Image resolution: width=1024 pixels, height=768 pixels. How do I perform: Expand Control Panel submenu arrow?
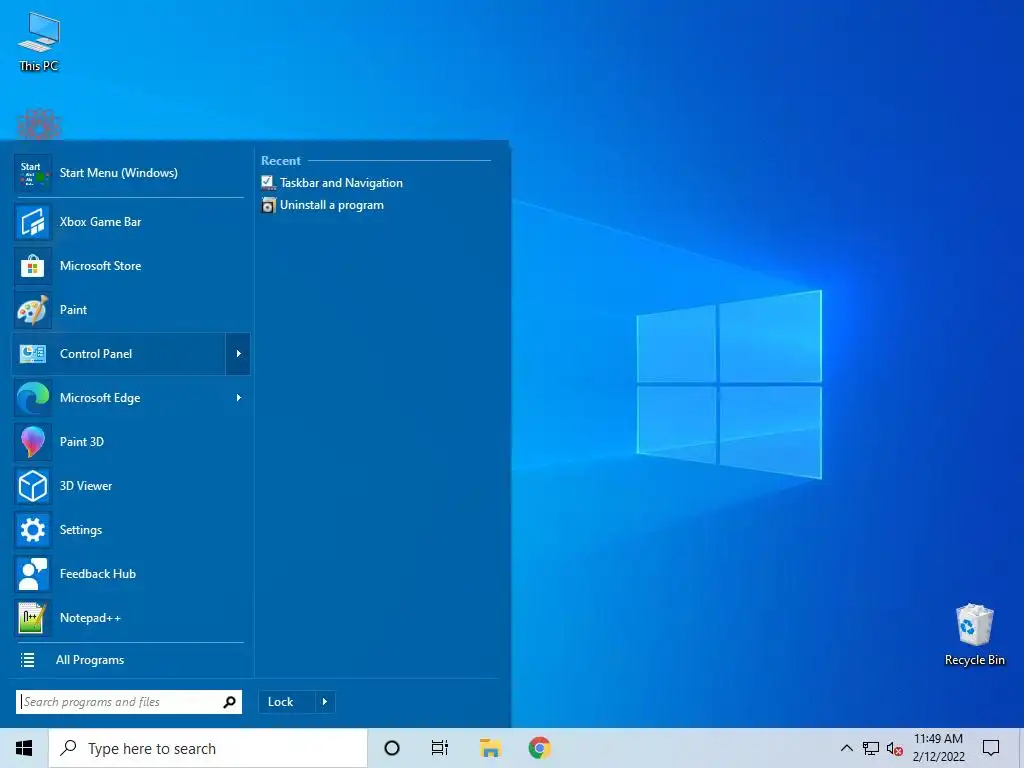238,354
